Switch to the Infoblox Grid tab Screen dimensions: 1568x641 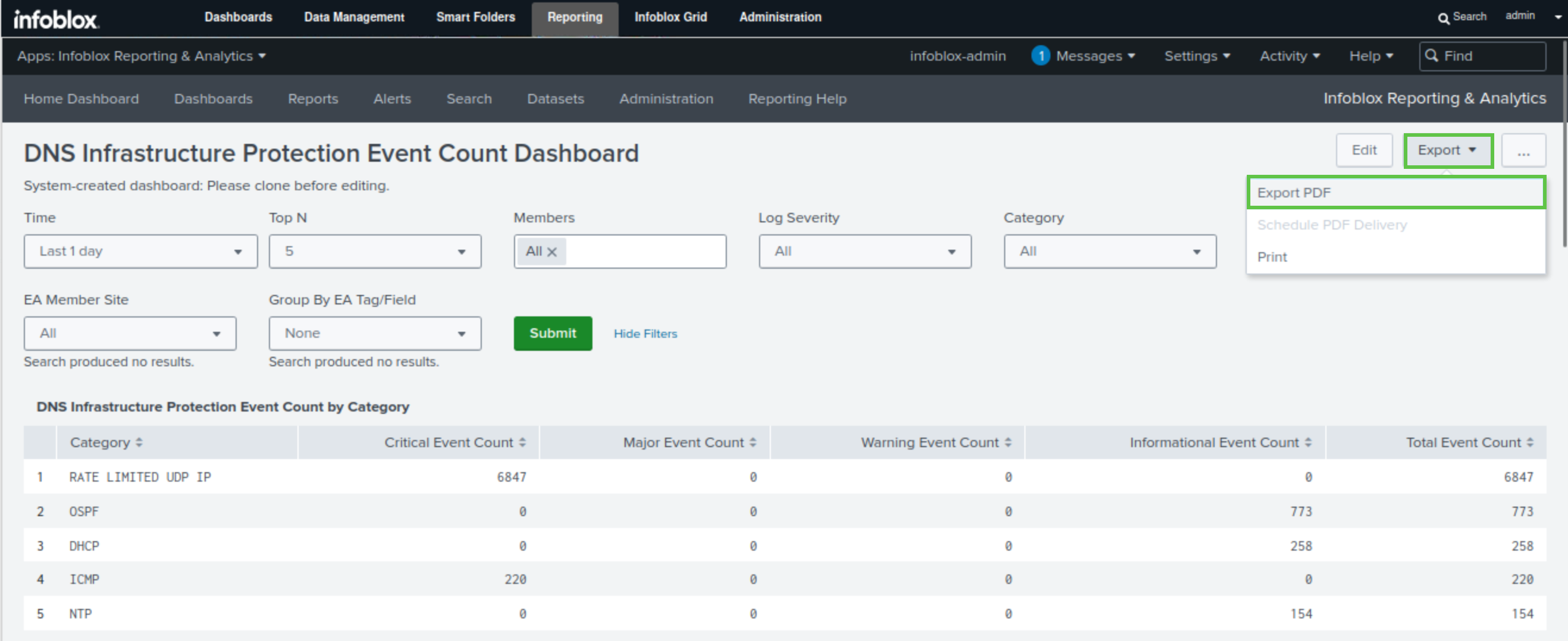pyautogui.click(x=671, y=17)
